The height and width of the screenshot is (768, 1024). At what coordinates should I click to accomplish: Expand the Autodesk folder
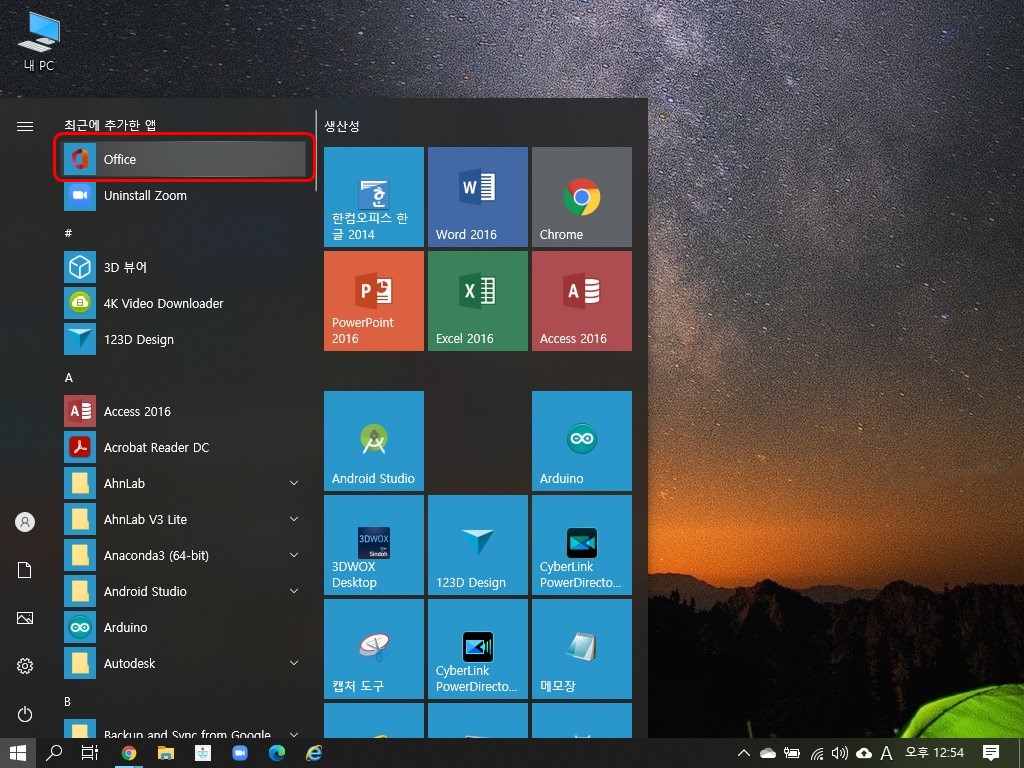point(184,663)
